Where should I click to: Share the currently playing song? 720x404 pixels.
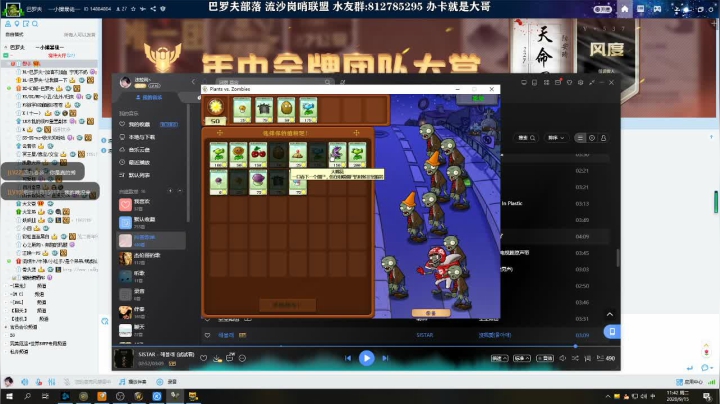pos(230,358)
